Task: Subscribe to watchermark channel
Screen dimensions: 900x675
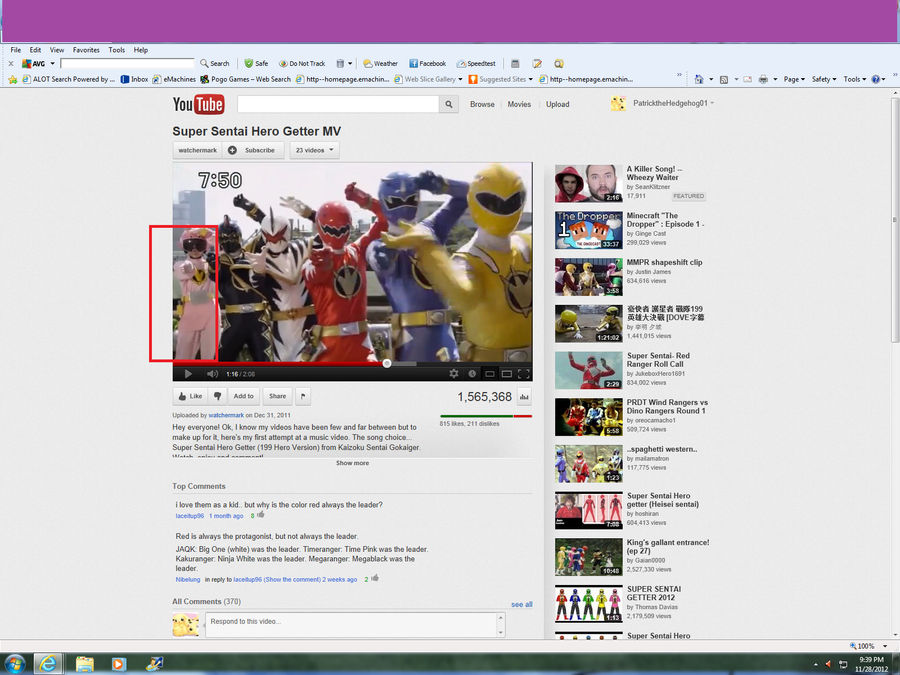Action: 259,150
